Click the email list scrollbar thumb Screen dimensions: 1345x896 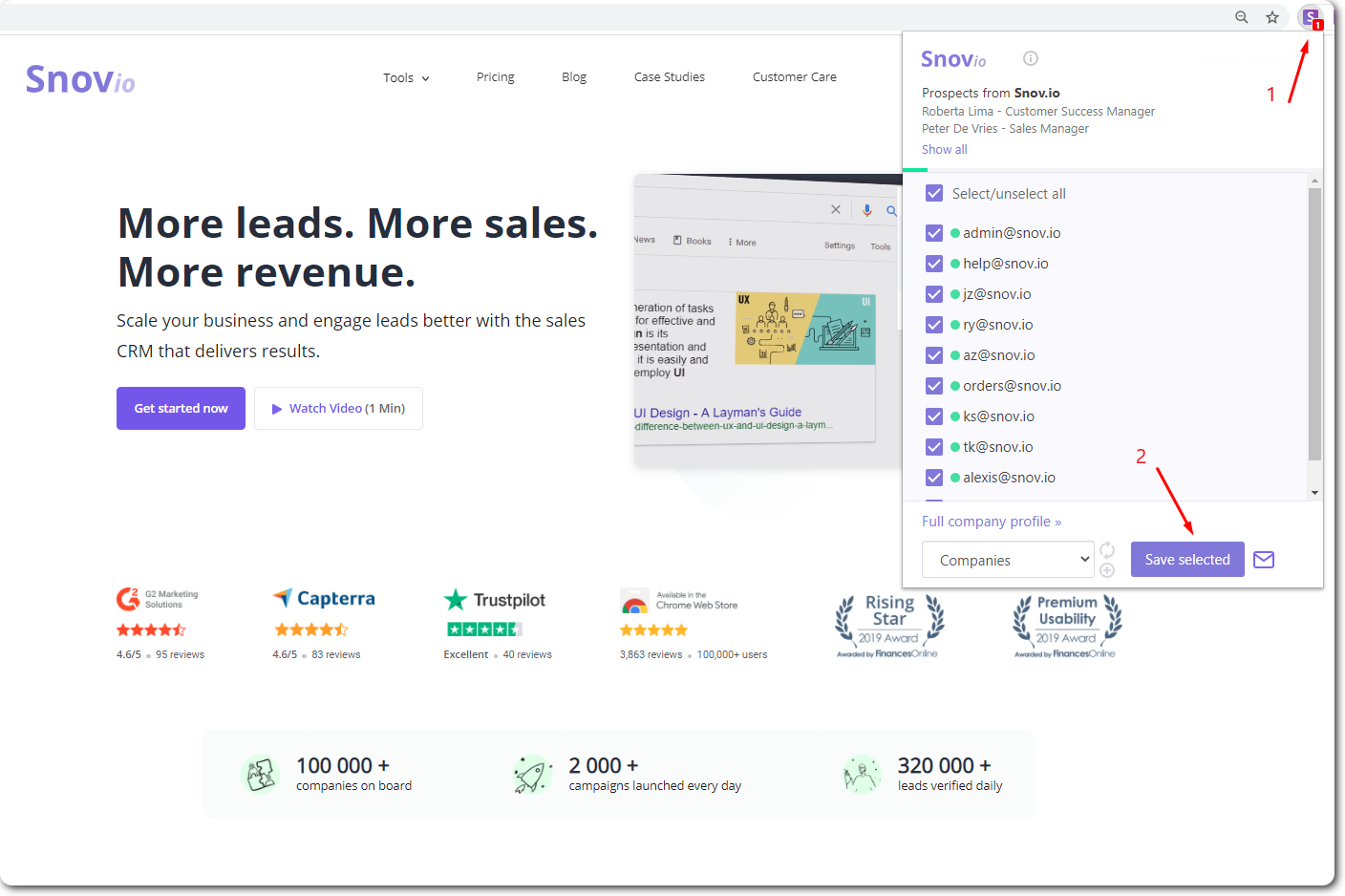1314,325
